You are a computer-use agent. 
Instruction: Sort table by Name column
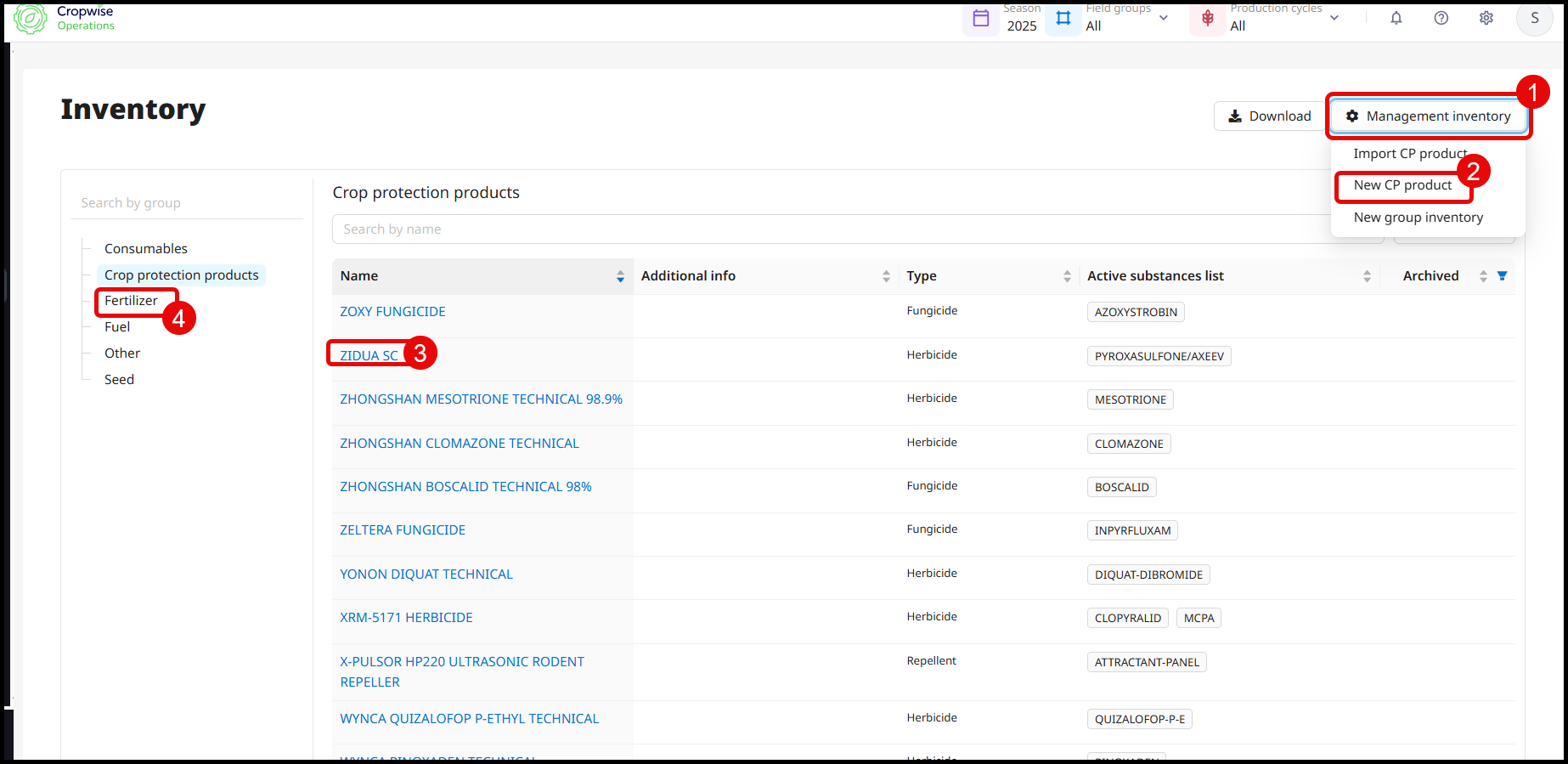[620, 276]
